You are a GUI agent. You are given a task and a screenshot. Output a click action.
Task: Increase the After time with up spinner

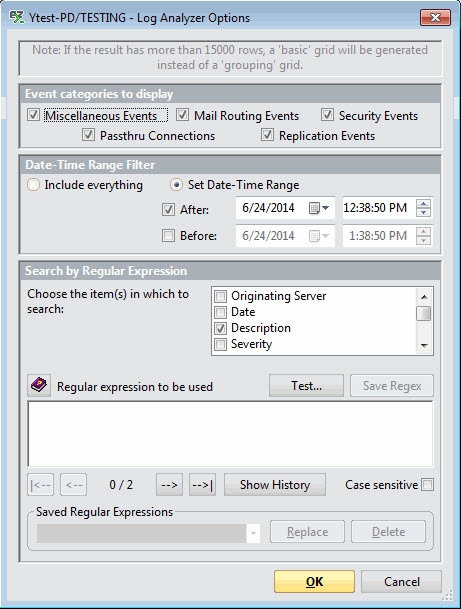(x=423, y=204)
